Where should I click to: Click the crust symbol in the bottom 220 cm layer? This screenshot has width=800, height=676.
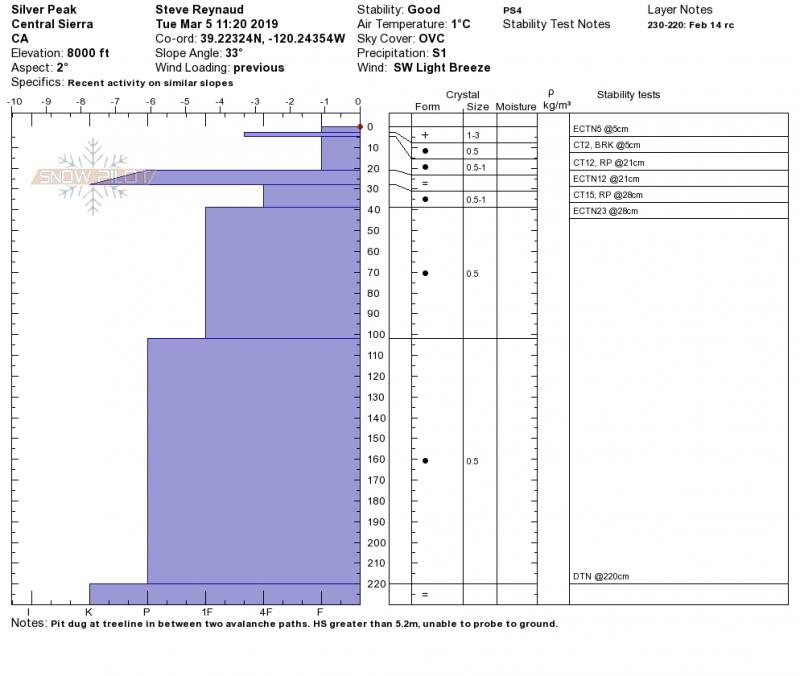[425, 595]
